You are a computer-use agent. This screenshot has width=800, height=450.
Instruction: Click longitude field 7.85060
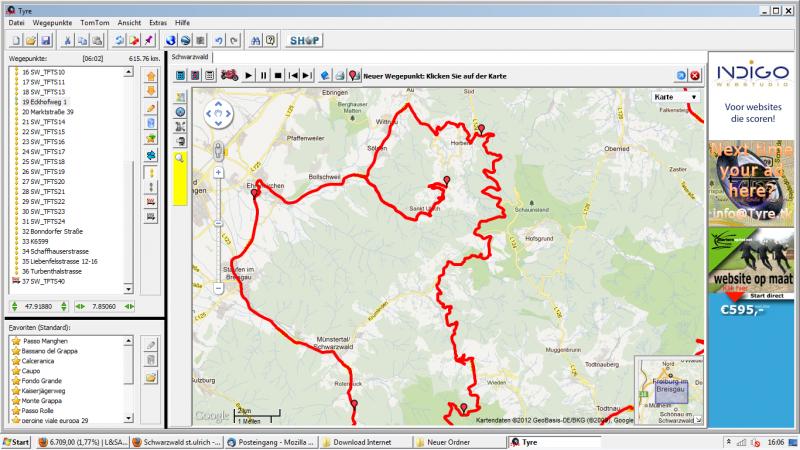click(104, 306)
